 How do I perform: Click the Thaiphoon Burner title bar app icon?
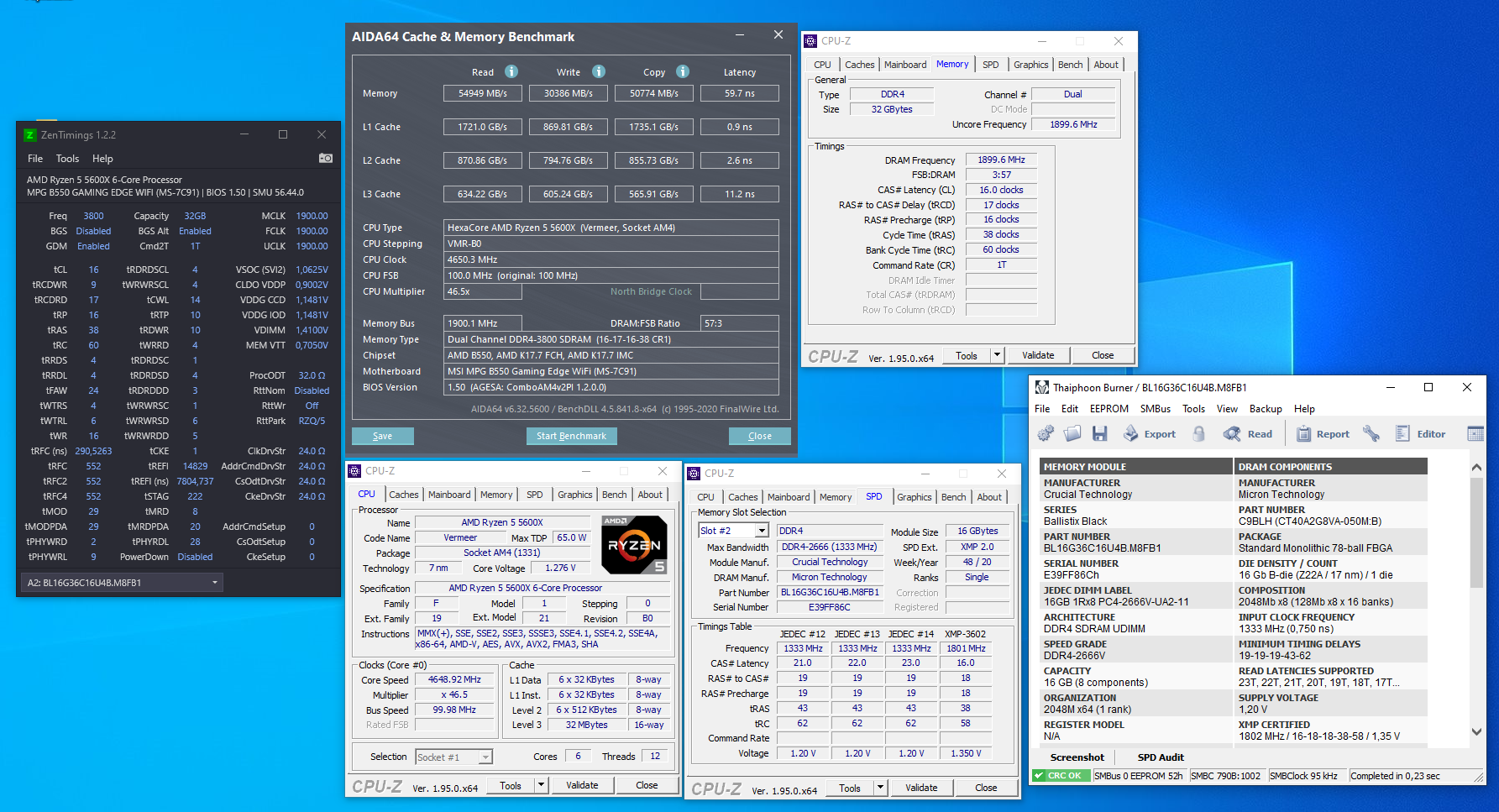click(1042, 387)
